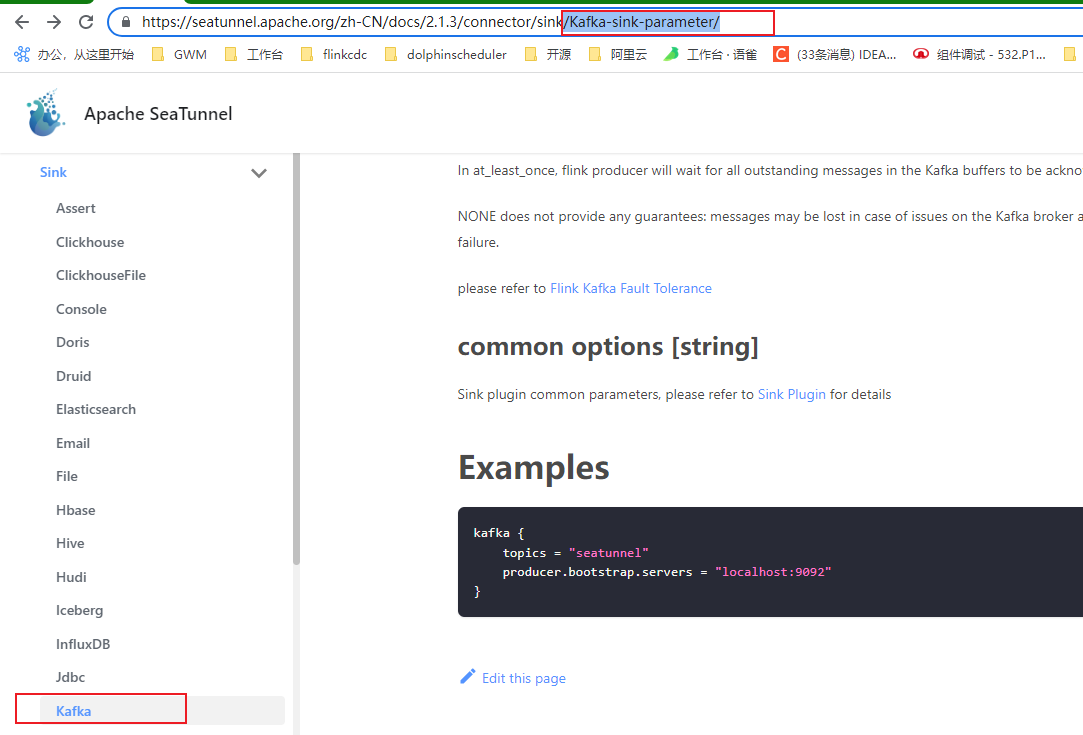
Task: Open the dolphinscheduler bookmark folder
Action: 446,55
